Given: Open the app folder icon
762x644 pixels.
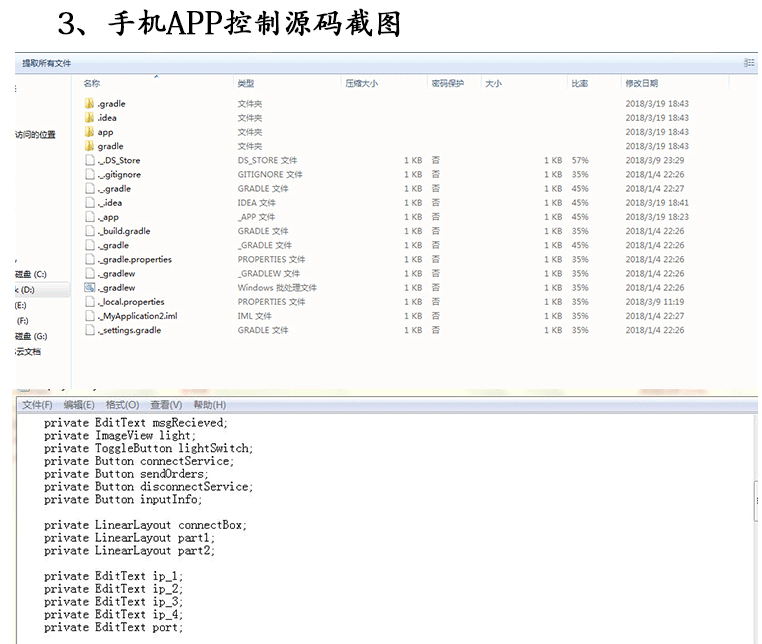Looking at the screenshot, I should click(x=89, y=132).
